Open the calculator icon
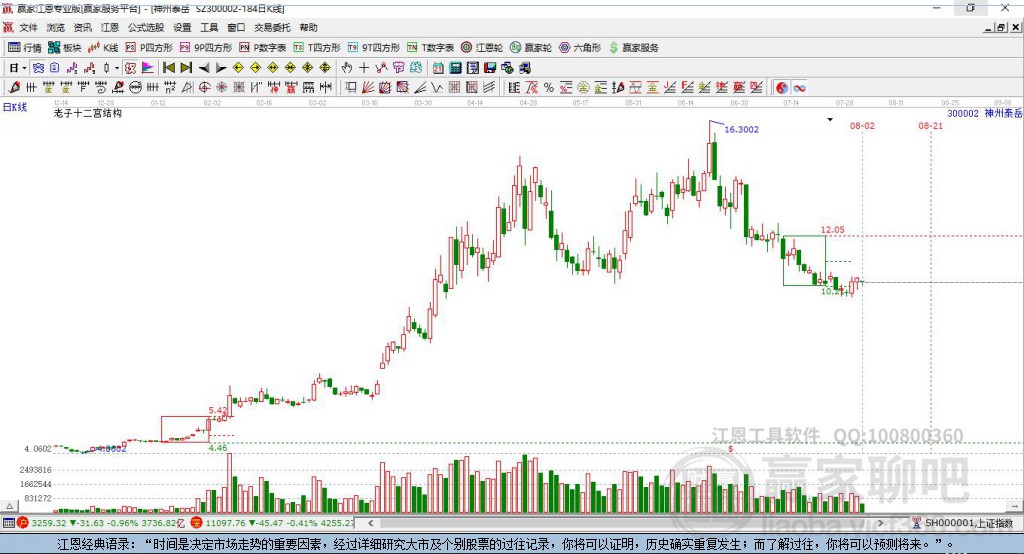 455,68
